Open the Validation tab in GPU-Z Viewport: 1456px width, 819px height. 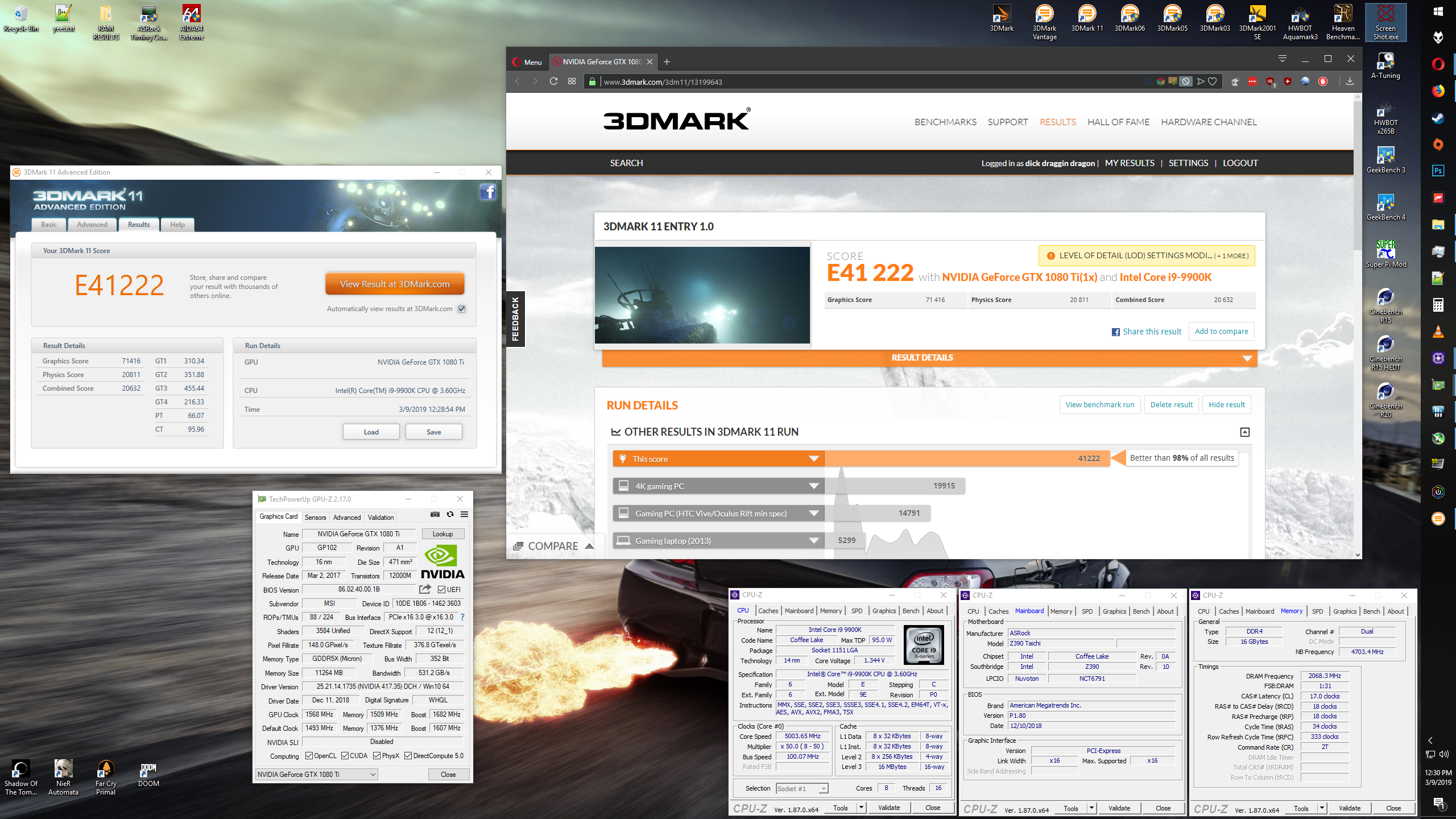coord(380,517)
